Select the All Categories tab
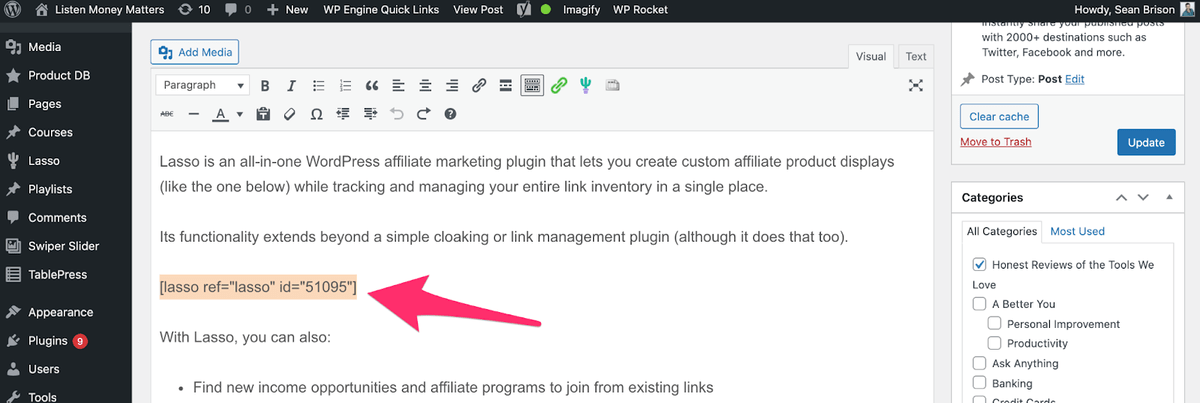1200x403 pixels. tap(1001, 231)
